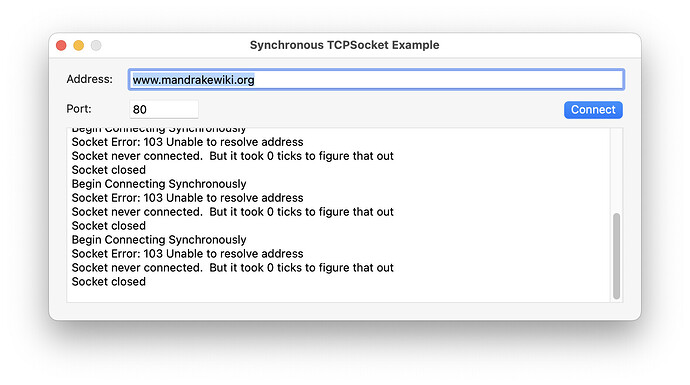
Task: Click the partially hidden top log line
Action: [159, 130]
